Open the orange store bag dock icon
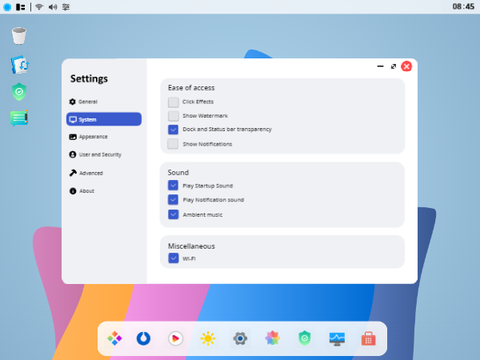Viewport: 480px width, 360px height. click(x=369, y=338)
